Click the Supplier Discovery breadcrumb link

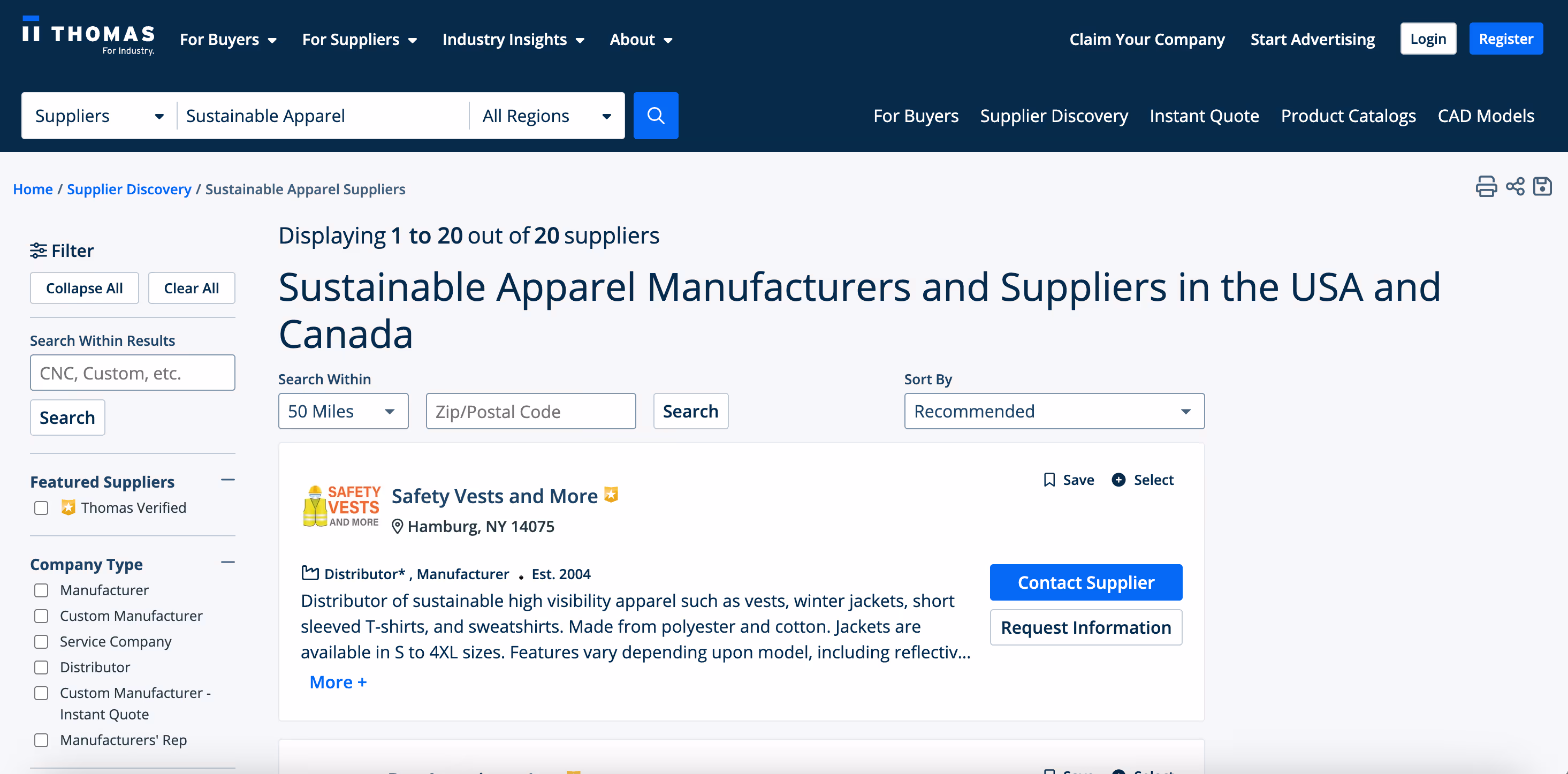point(129,189)
